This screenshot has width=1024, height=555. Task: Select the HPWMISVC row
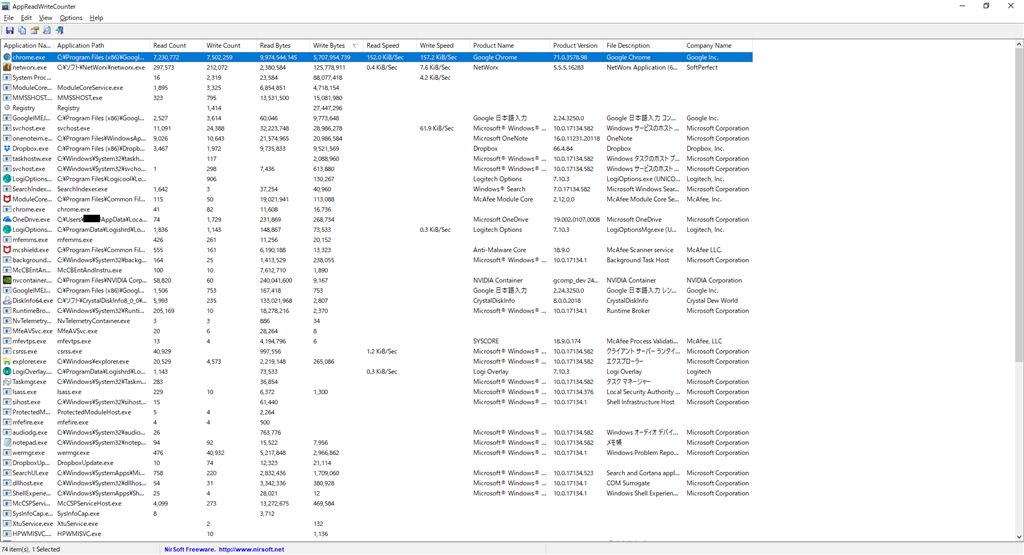[377, 534]
